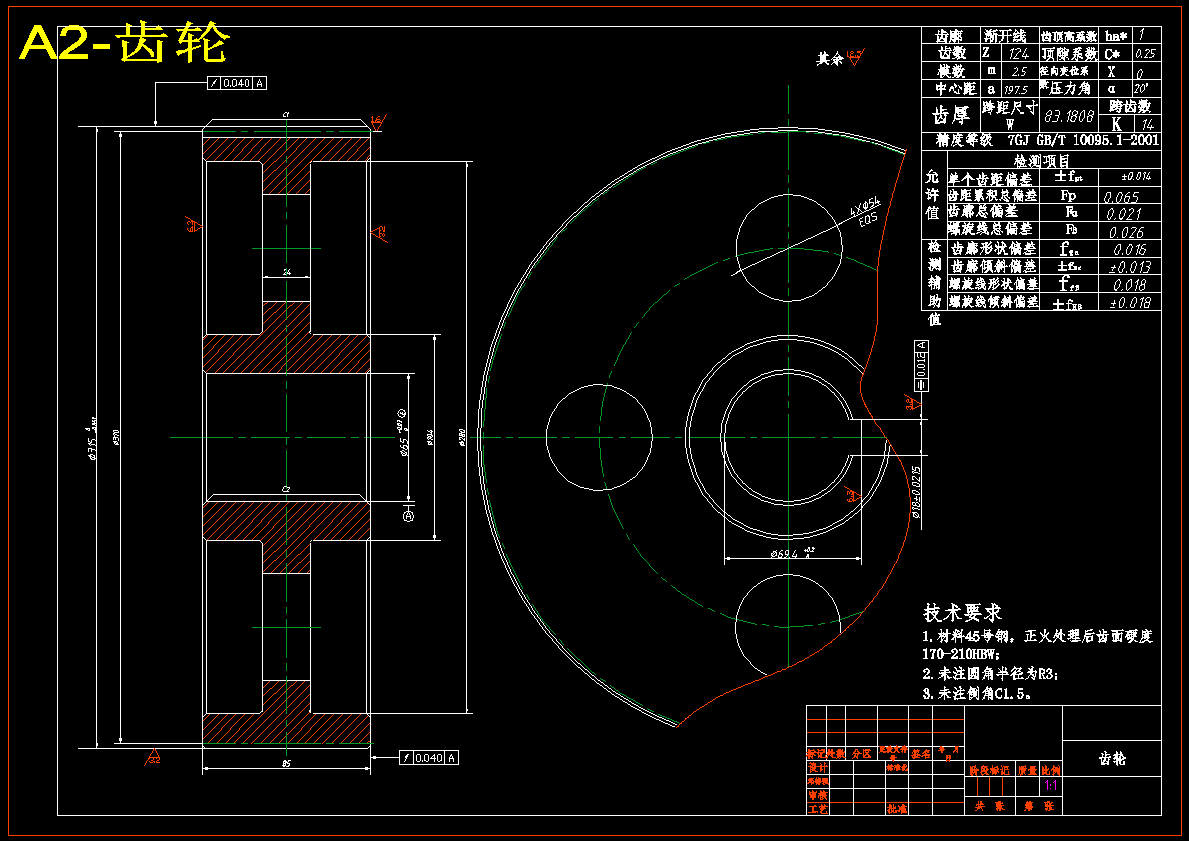The width and height of the screenshot is (1189, 841).
Task: Click the '±0.014' tolerance value
Action: [x=1136, y=177]
